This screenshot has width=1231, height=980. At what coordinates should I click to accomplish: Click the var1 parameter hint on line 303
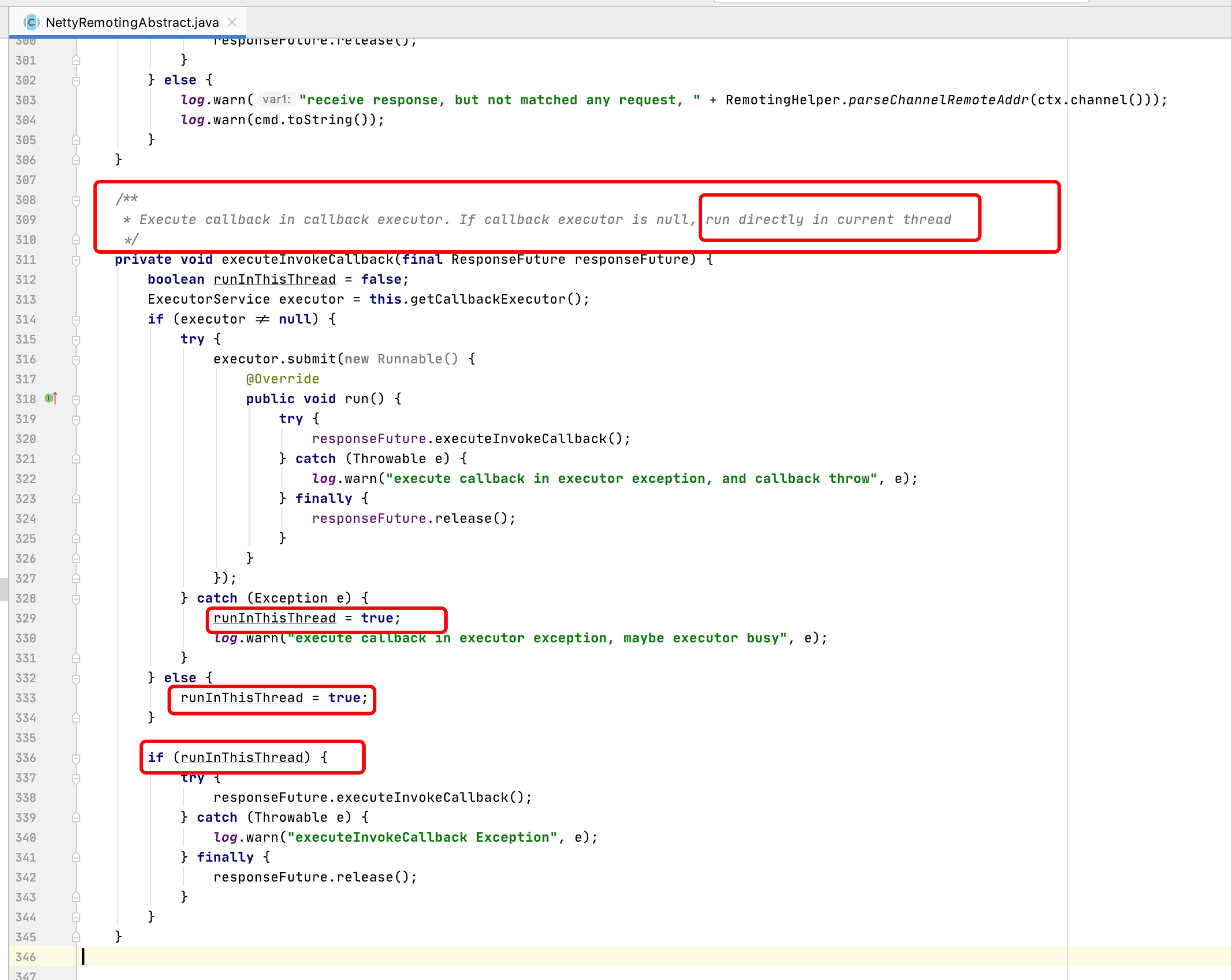pyautogui.click(x=276, y=100)
